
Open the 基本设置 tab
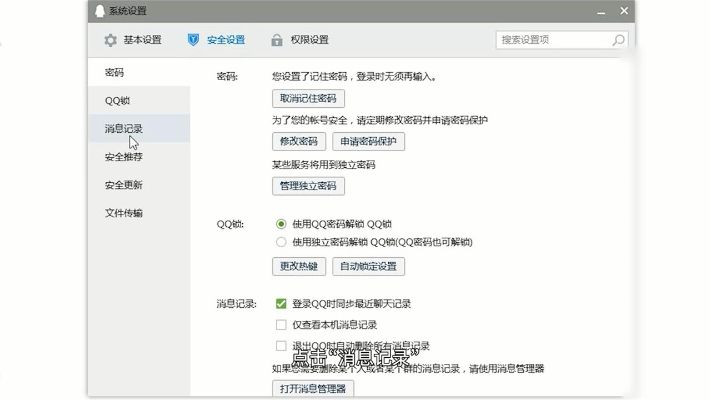click(133, 40)
